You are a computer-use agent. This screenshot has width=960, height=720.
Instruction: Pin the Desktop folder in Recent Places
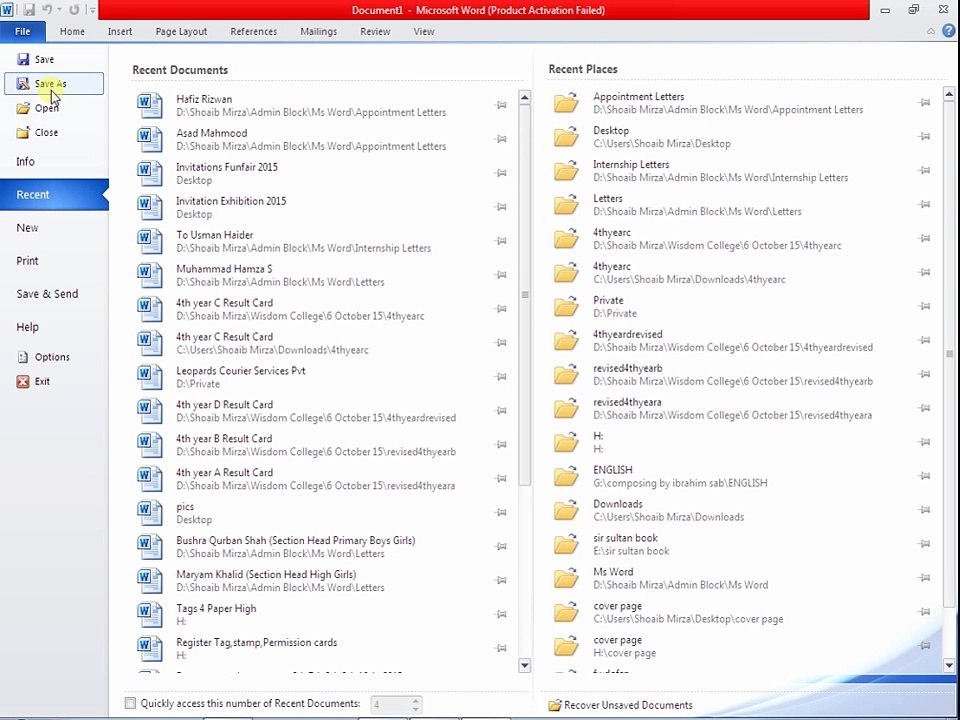tap(924, 137)
